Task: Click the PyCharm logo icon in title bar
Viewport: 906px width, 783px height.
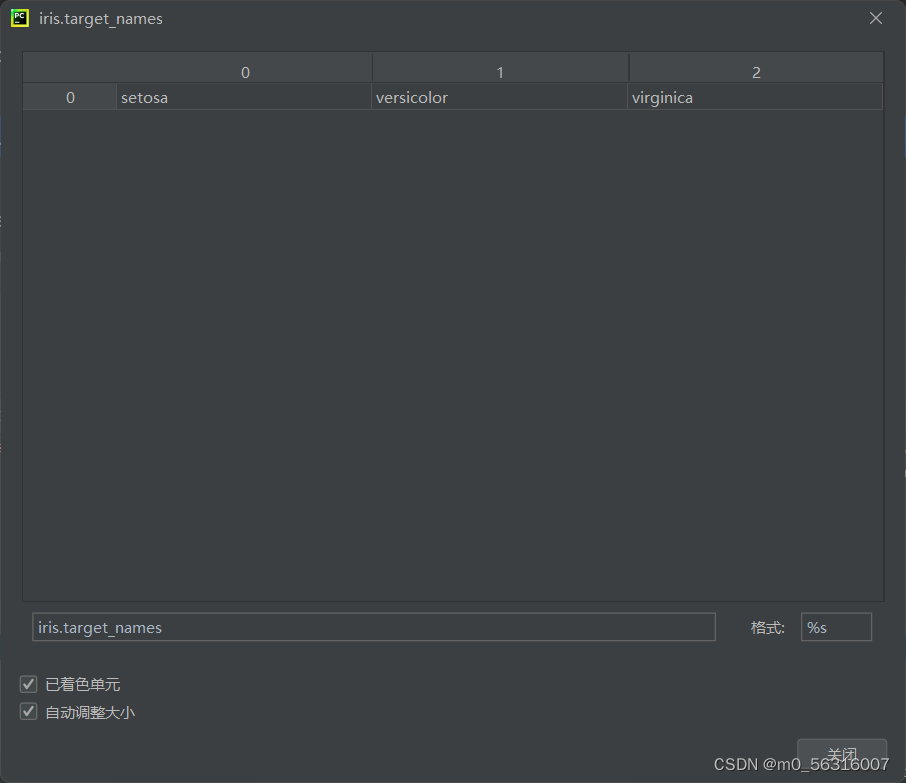Action: click(x=18, y=18)
